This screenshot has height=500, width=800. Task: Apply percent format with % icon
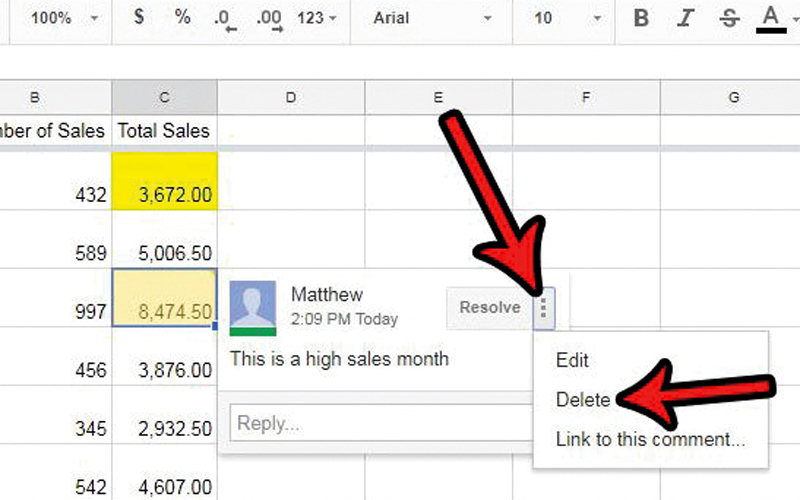182,18
